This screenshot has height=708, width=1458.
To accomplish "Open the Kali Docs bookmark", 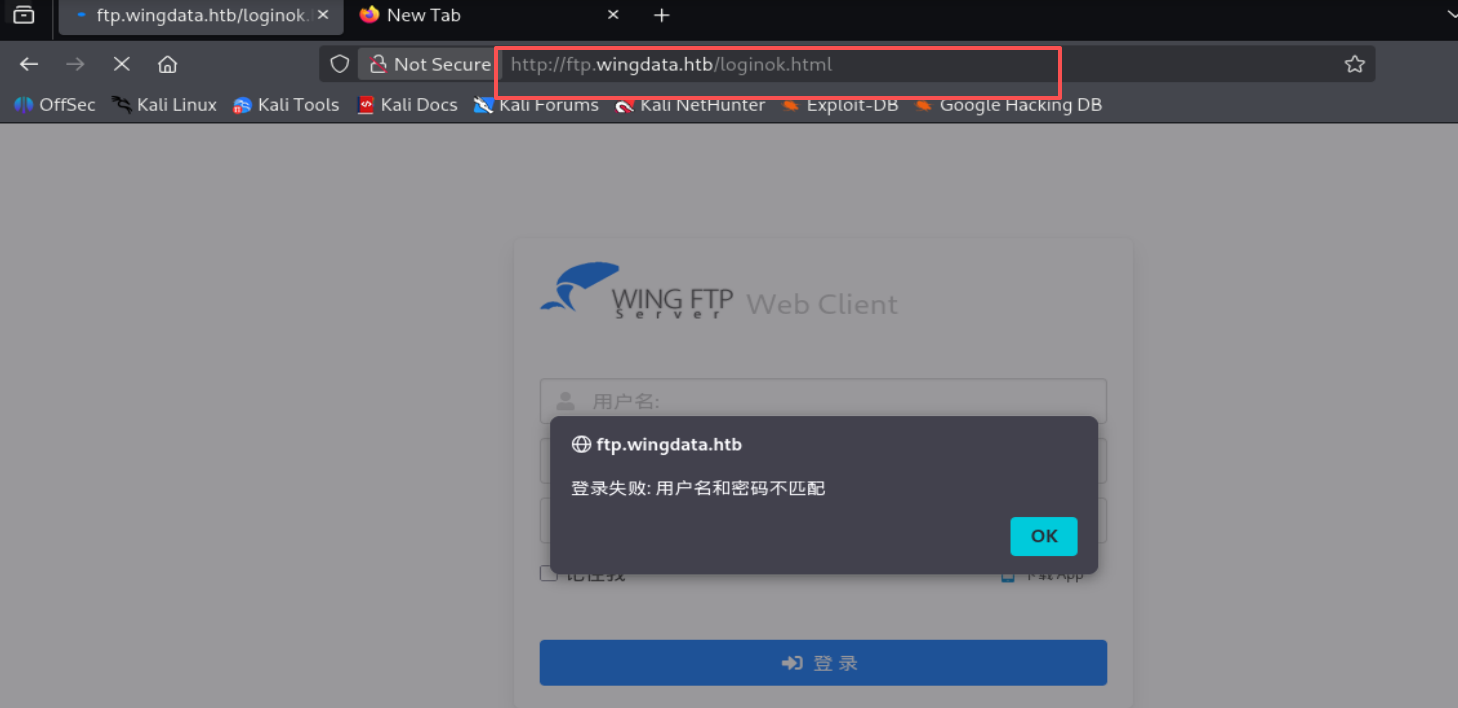I will tap(407, 105).
